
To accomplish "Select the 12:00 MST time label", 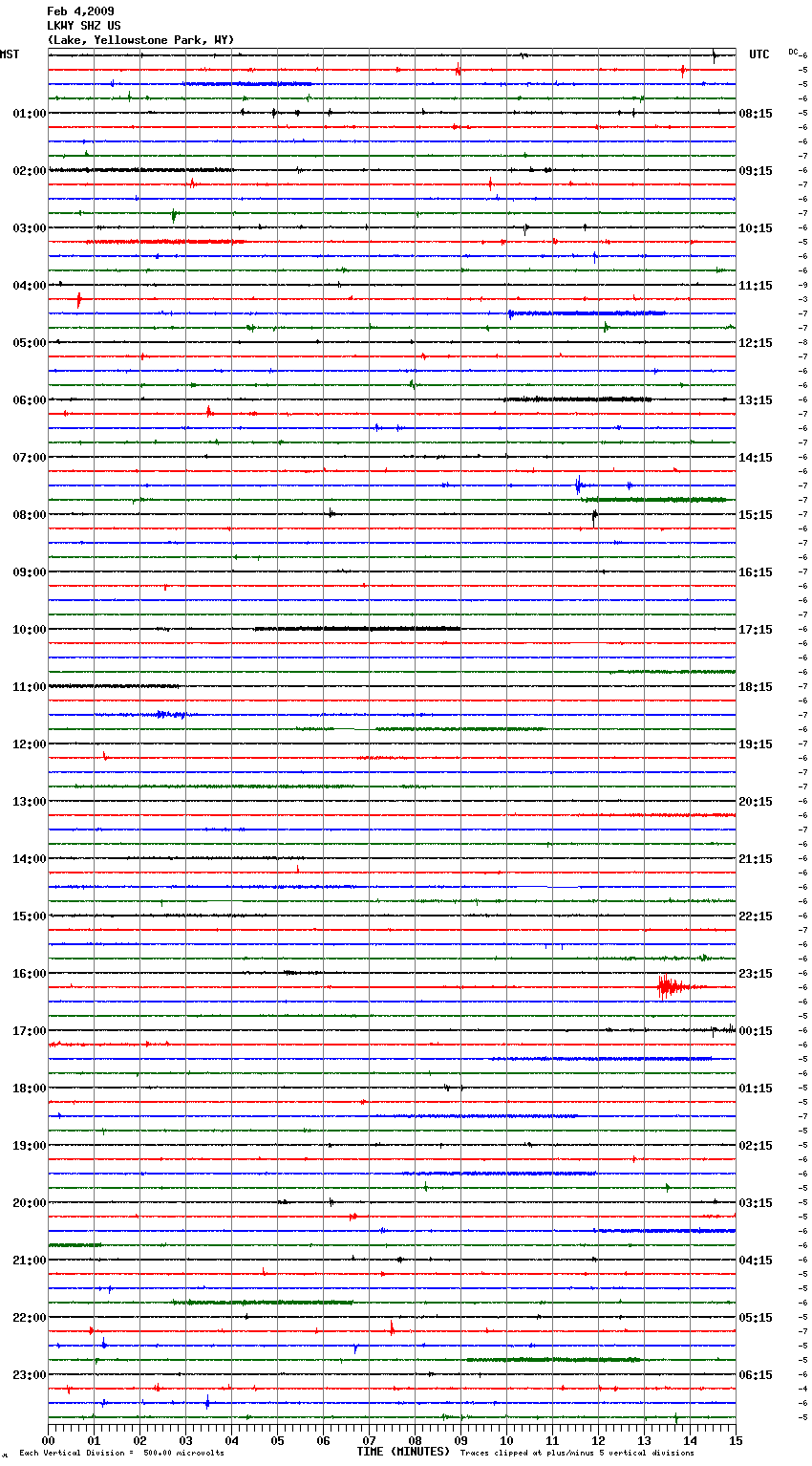I will pyautogui.click(x=30, y=744).
